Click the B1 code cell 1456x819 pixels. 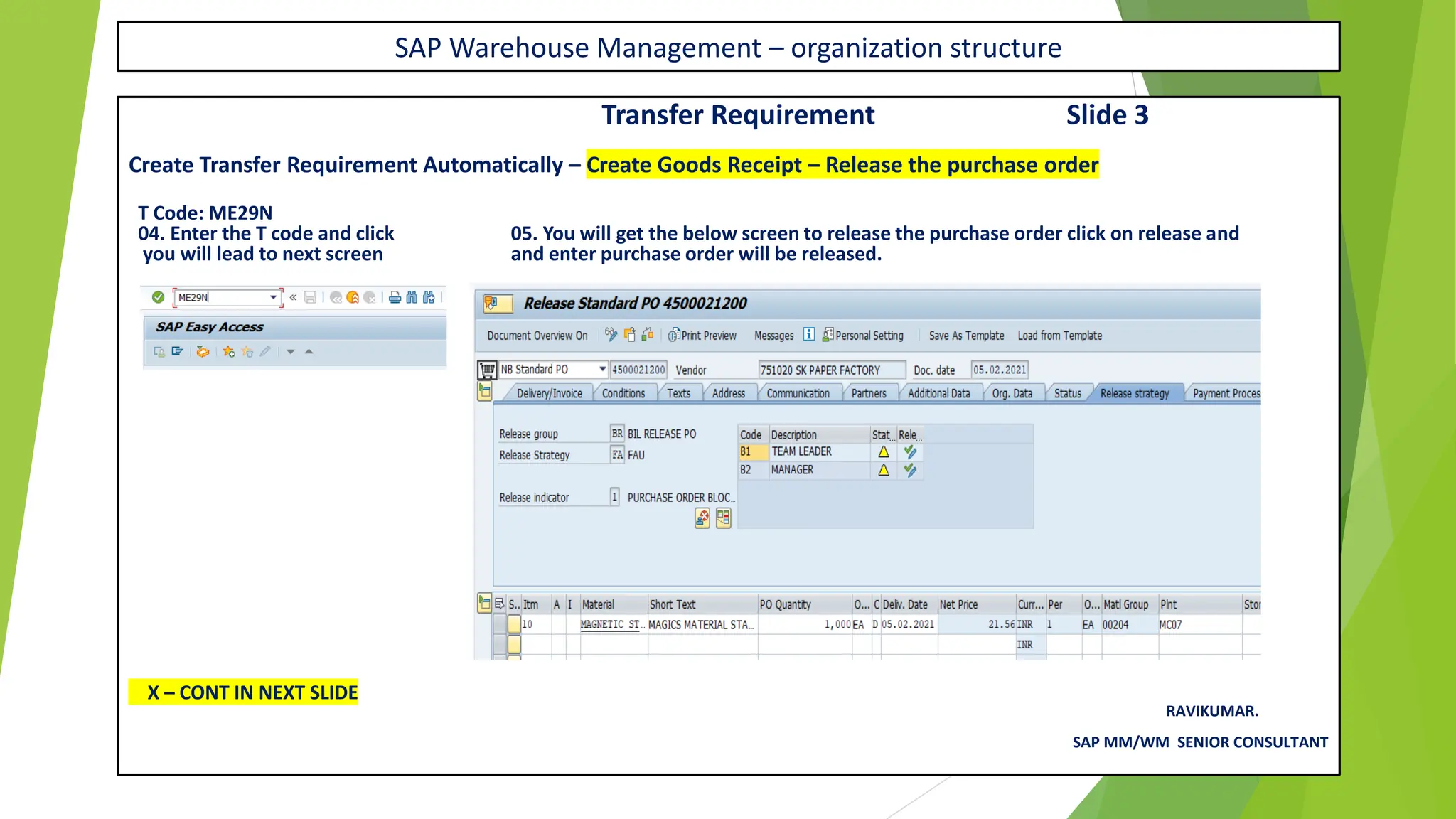[x=753, y=451]
